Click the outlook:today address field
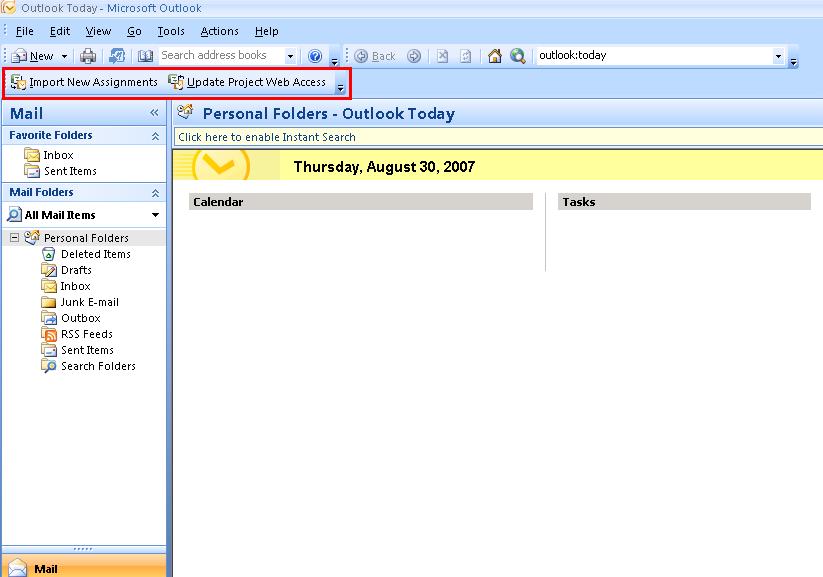This screenshot has width=823, height=577. tap(654, 56)
